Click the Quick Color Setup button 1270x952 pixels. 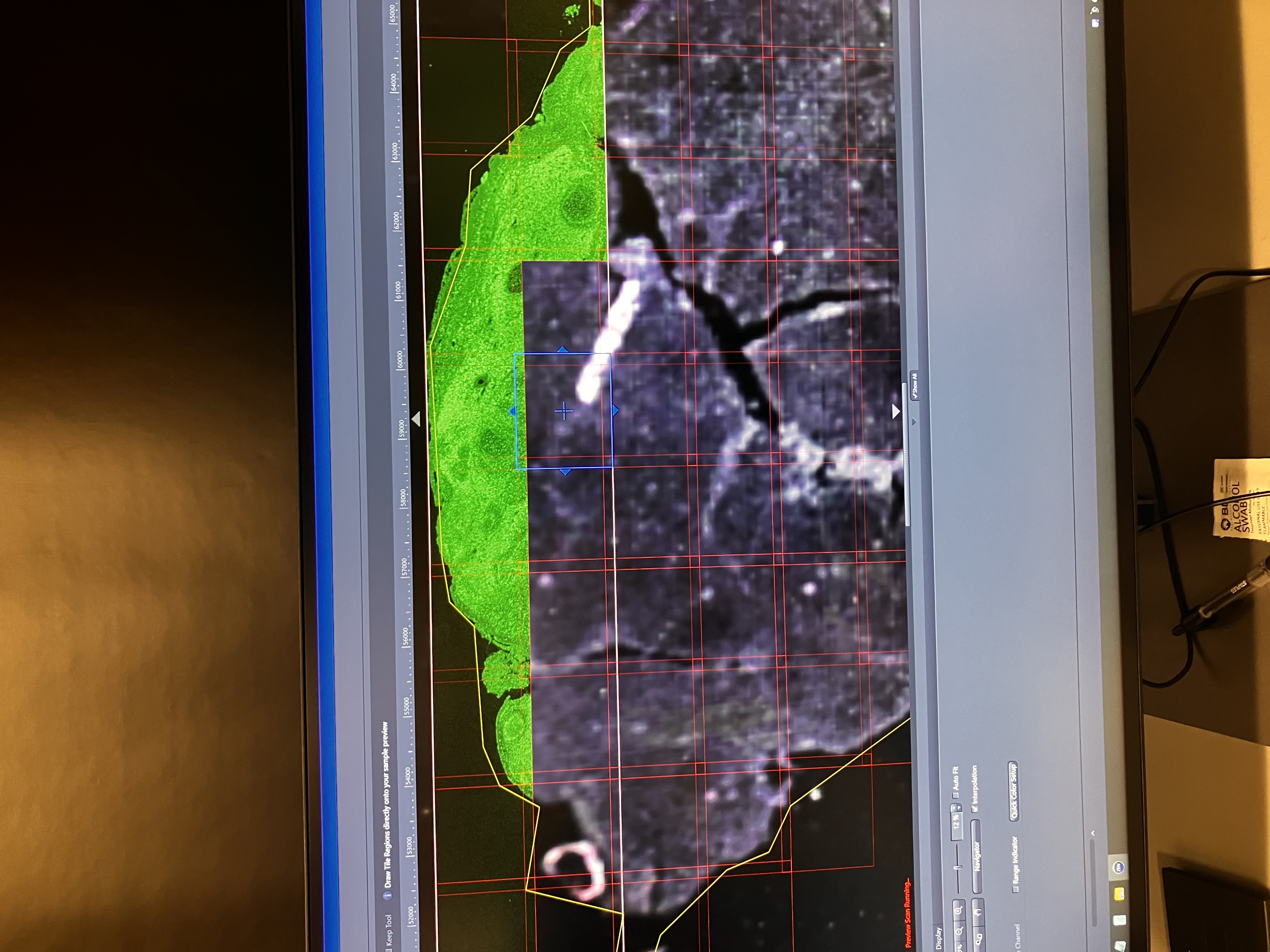click(x=1013, y=791)
